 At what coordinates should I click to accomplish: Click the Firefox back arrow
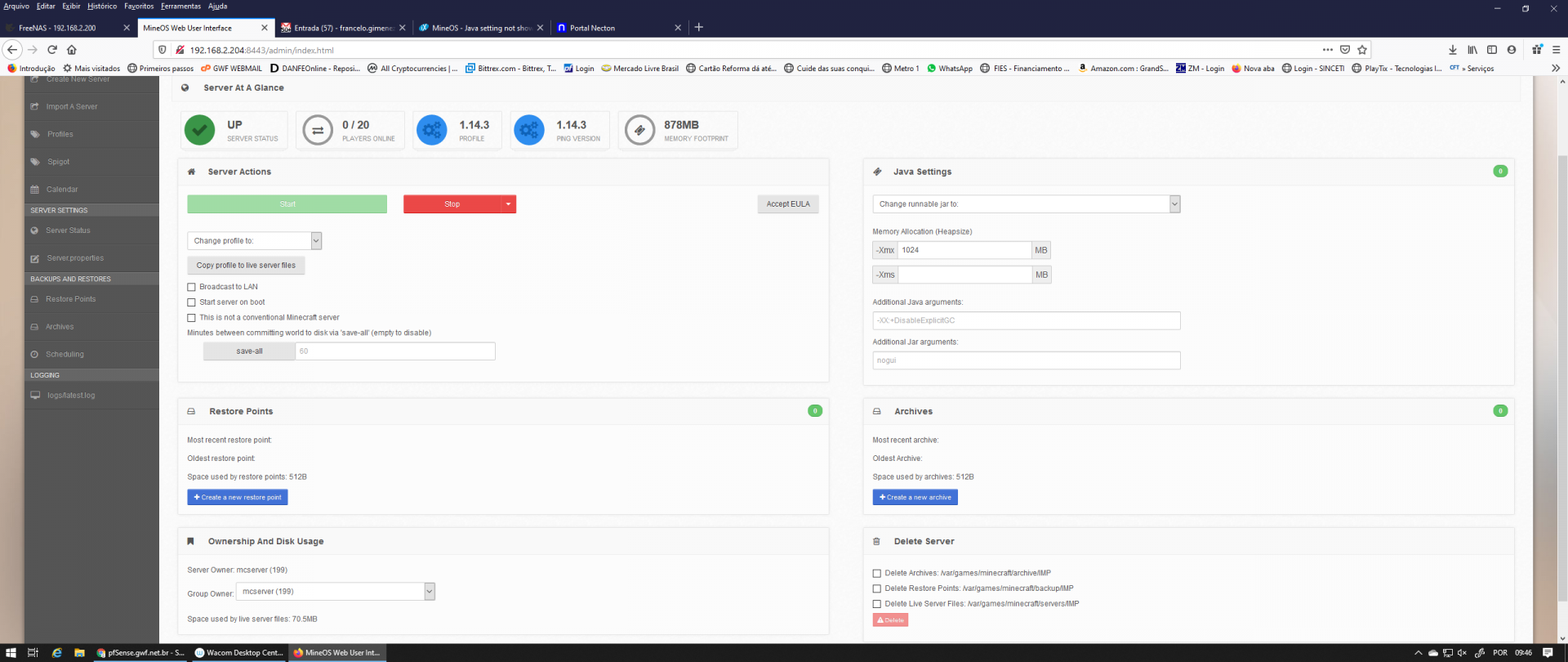[x=12, y=50]
